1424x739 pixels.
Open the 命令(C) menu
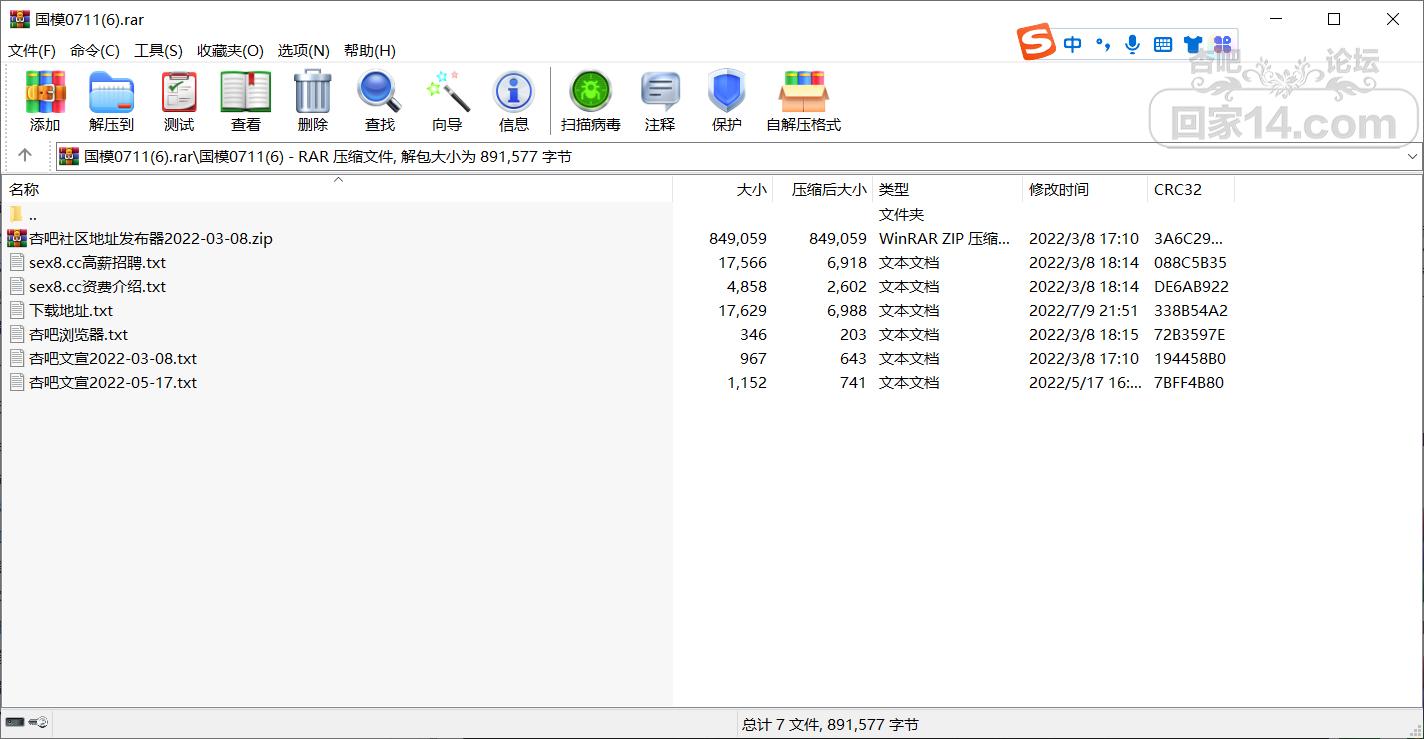(x=95, y=50)
